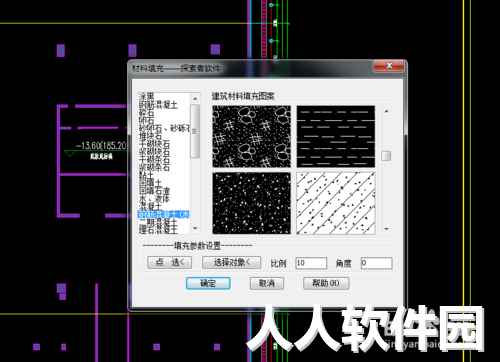Click the material list scroll-down arrow

(195, 229)
